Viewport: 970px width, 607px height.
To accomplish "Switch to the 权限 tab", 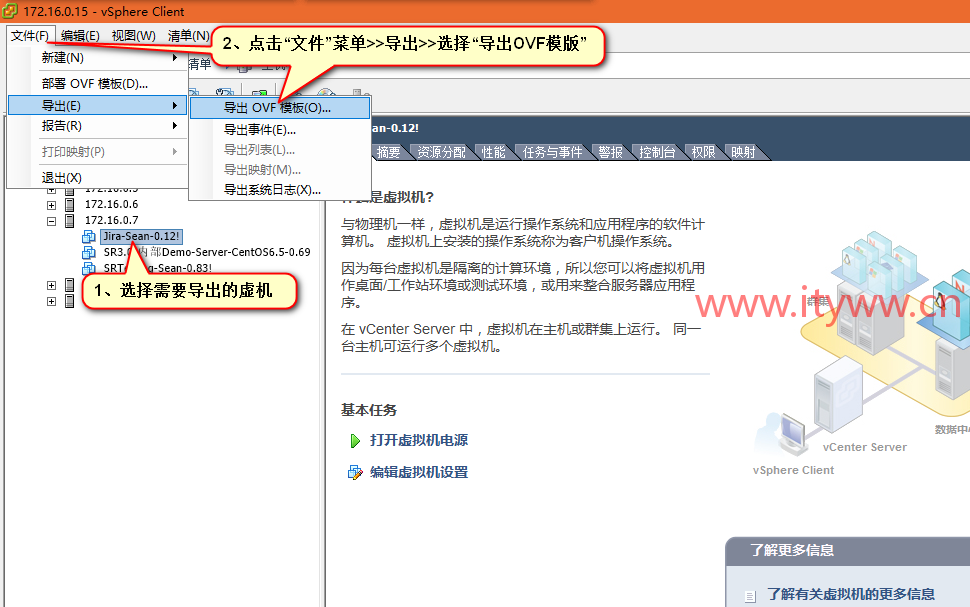I will pos(703,152).
